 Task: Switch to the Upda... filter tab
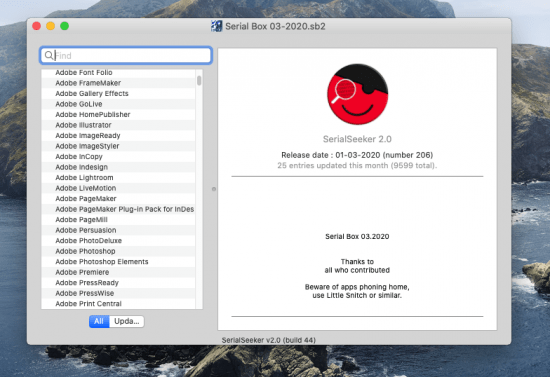pyautogui.click(x=127, y=321)
